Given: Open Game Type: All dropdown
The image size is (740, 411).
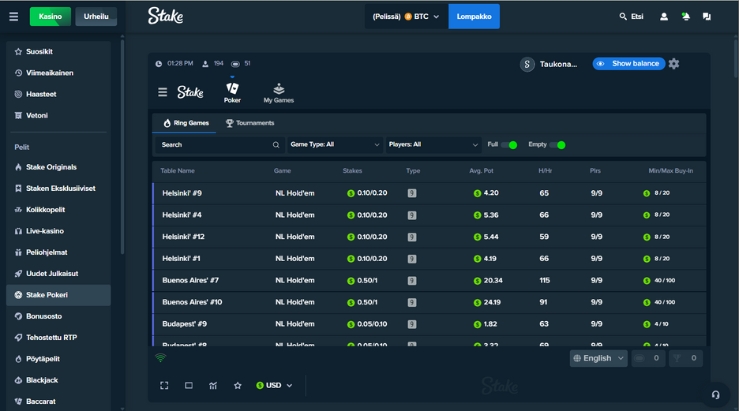Looking at the screenshot, I should pyautogui.click(x=335, y=145).
